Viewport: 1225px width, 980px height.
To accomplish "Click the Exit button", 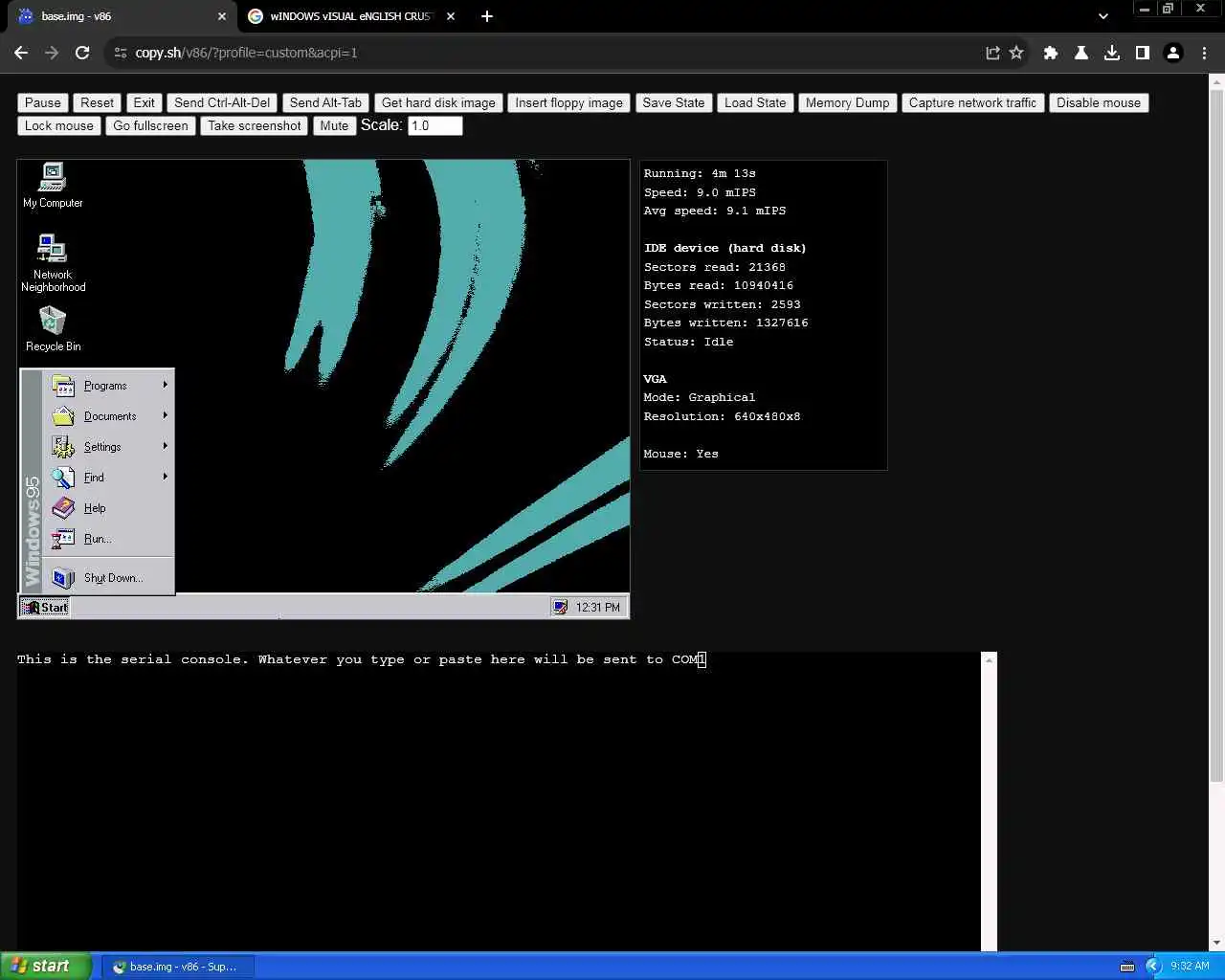I will pos(144,102).
